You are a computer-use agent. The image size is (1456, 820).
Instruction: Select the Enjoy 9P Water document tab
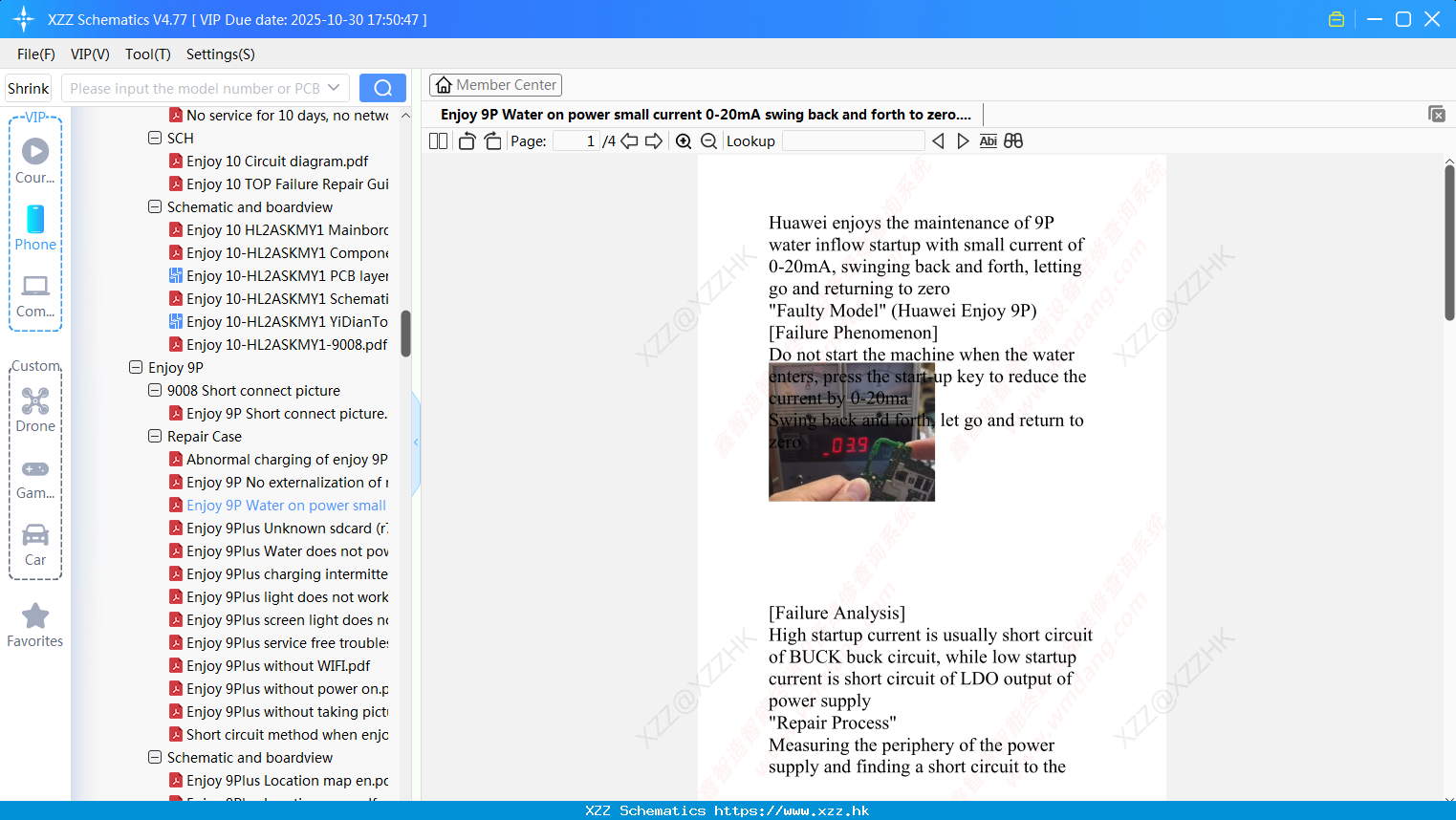706,115
